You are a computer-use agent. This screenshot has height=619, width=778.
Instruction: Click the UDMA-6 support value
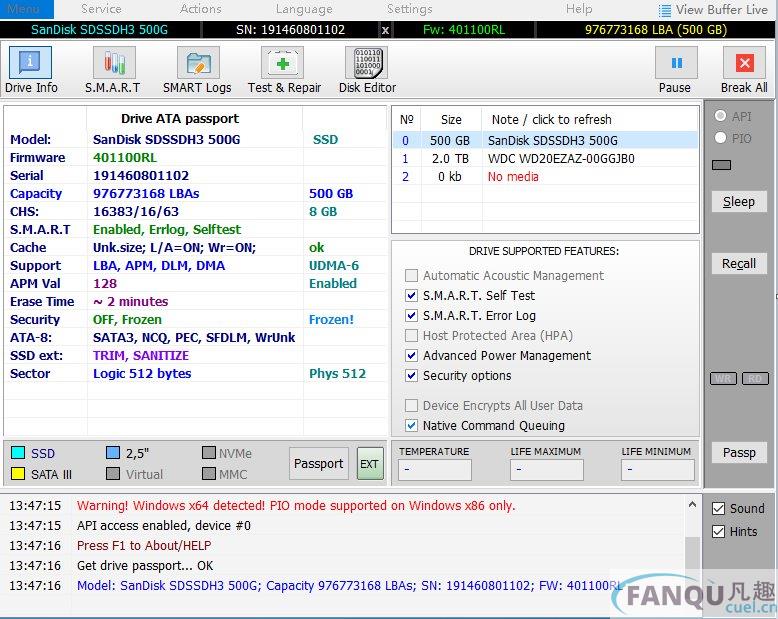[x=333, y=266]
